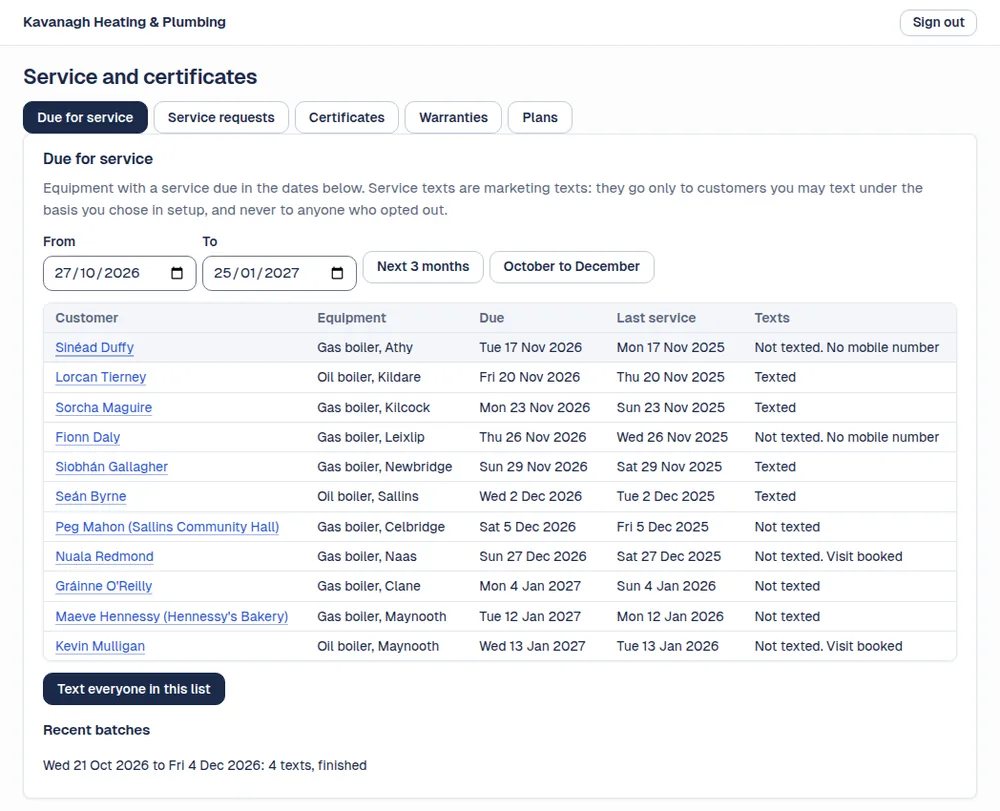Click the Recent batches heading

96,730
